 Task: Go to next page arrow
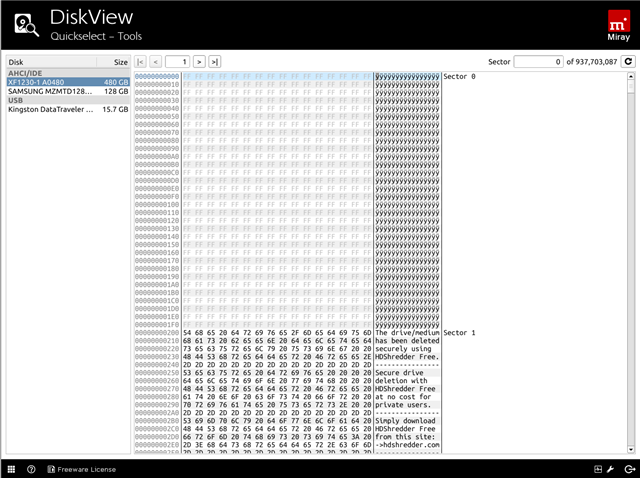click(x=199, y=62)
